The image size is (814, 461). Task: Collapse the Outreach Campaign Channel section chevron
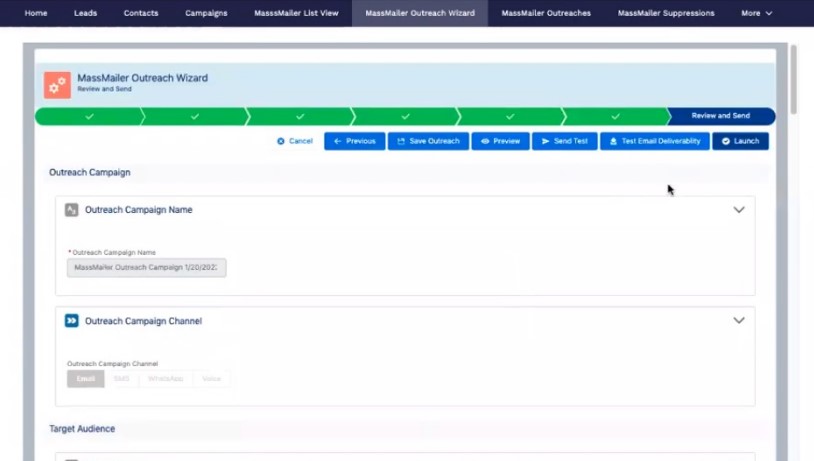739,321
